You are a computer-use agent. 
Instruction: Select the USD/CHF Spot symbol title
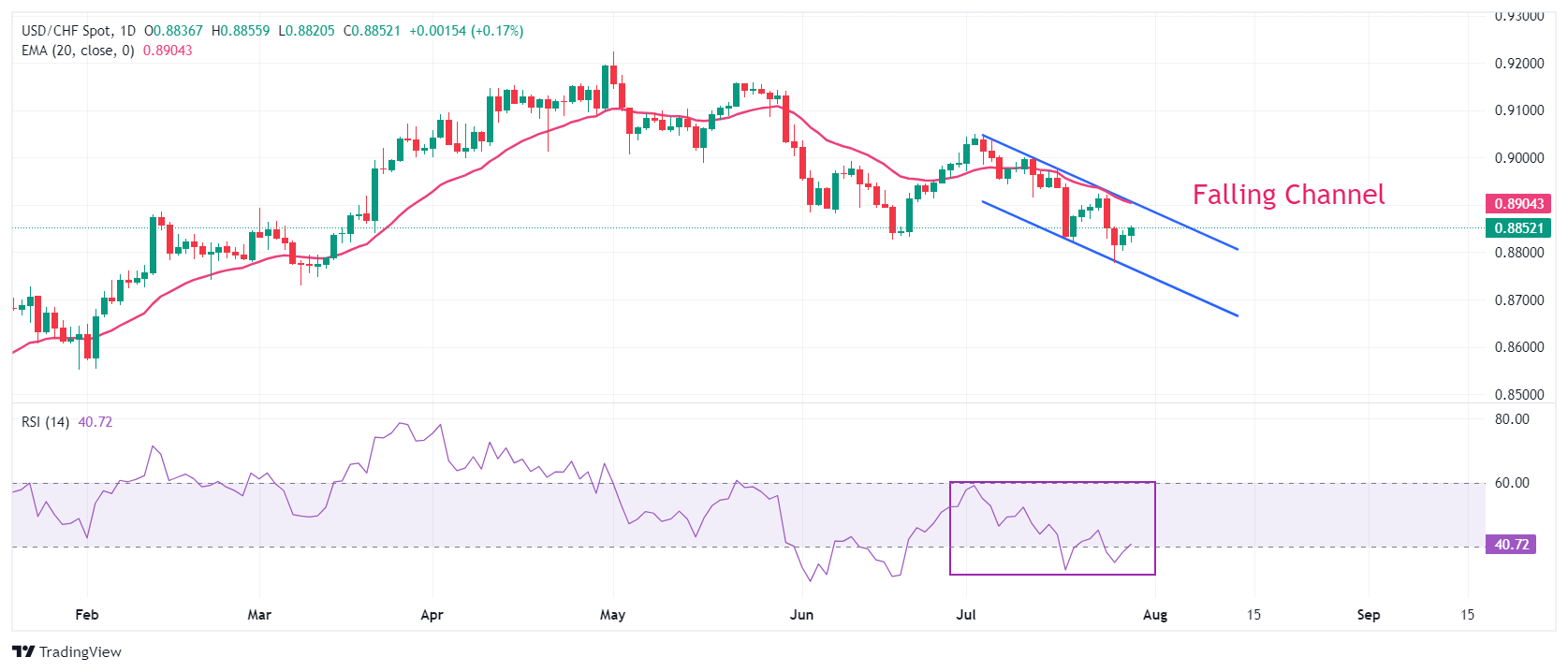[x=66, y=31]
